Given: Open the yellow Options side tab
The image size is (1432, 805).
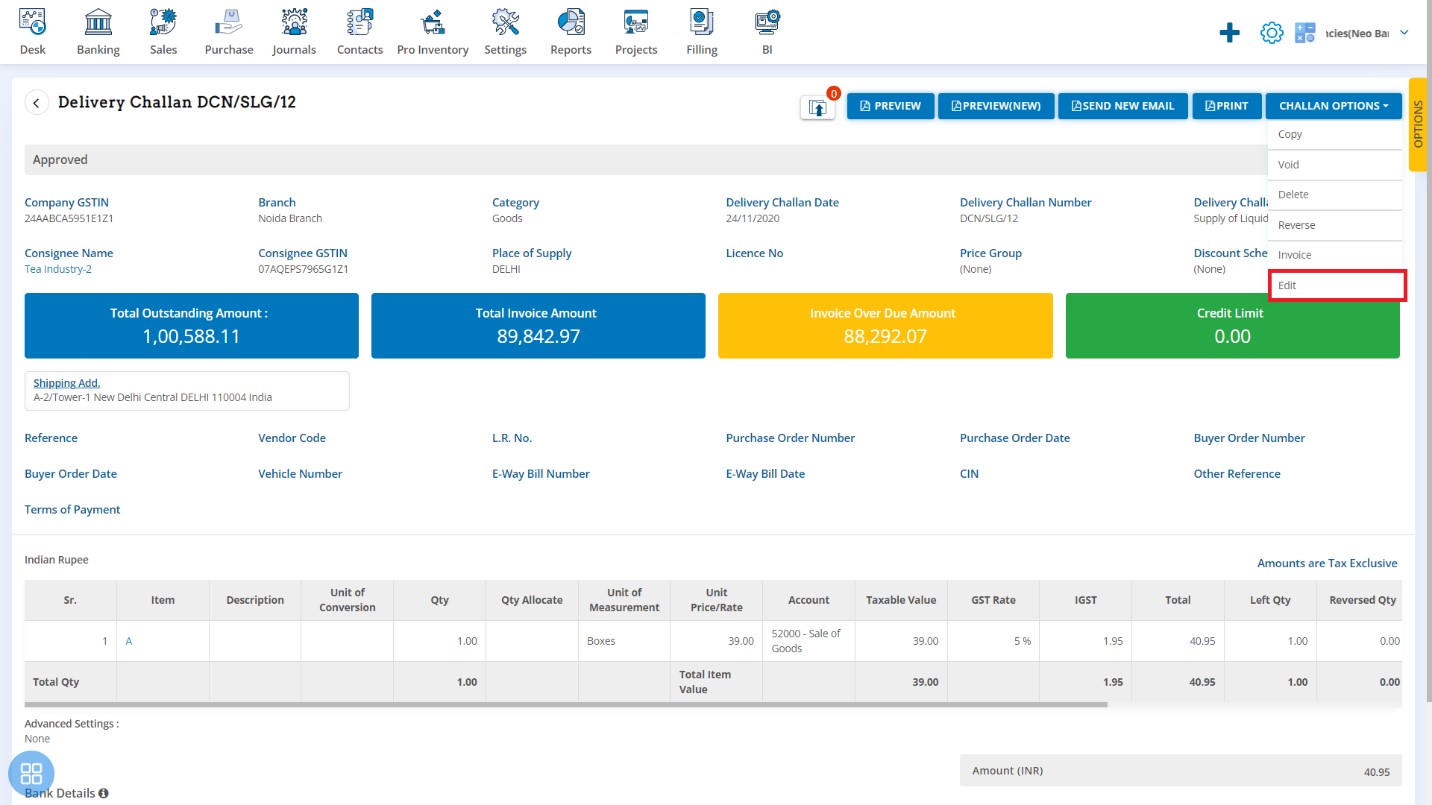Looking at the screenshot, I should coord(1417,126).
